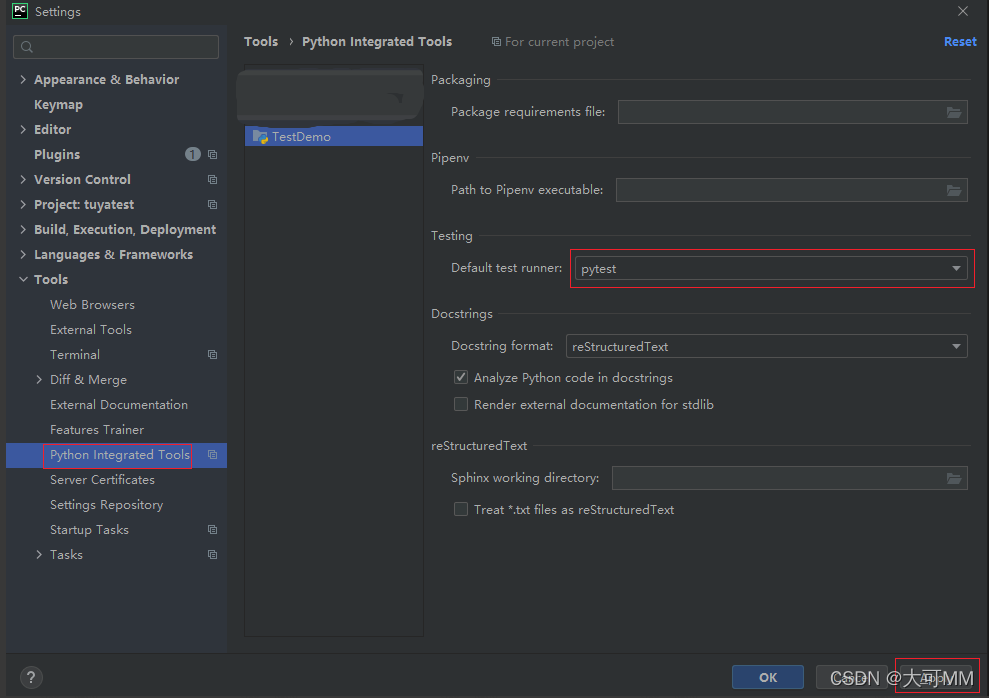Expand the Version Control section
The height and width of the screenshot is (698, 989).
[x=23, y=180]
